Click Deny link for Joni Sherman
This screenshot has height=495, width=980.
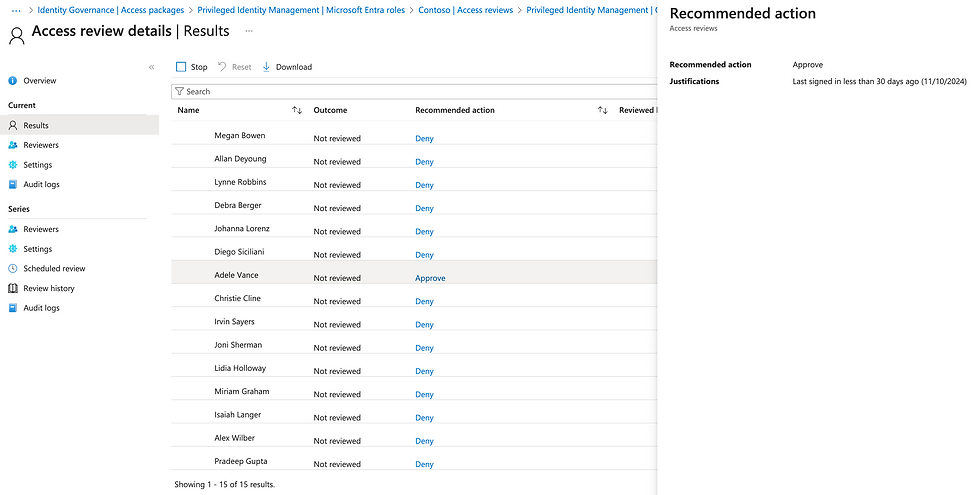click(424, 348)
